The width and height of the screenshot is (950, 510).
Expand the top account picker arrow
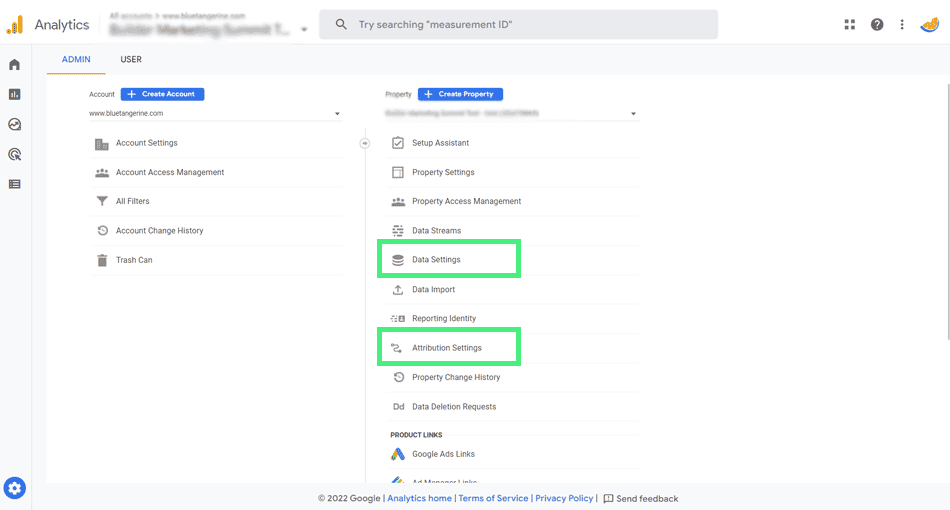pos(304,29)
